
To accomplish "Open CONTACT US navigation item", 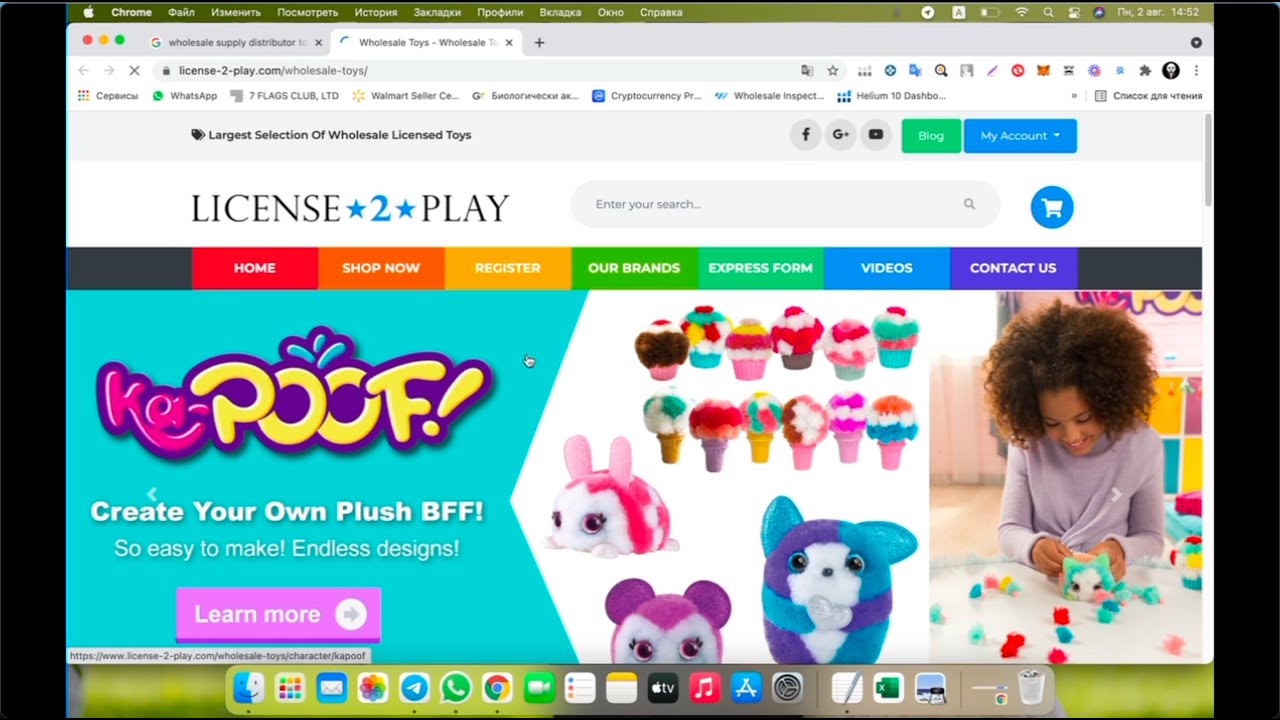I will pos(1013,268).
